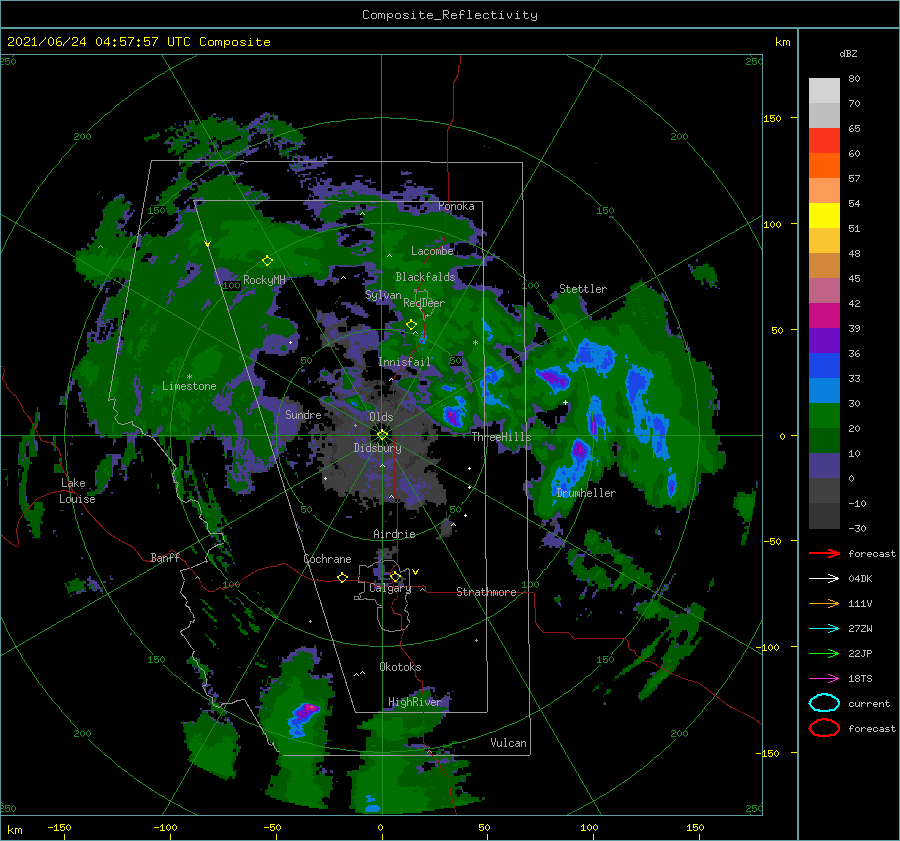Pick the purple 36-39 dBZ color swatch
Viewport: 900px width, 841px height.
[824, 341]
